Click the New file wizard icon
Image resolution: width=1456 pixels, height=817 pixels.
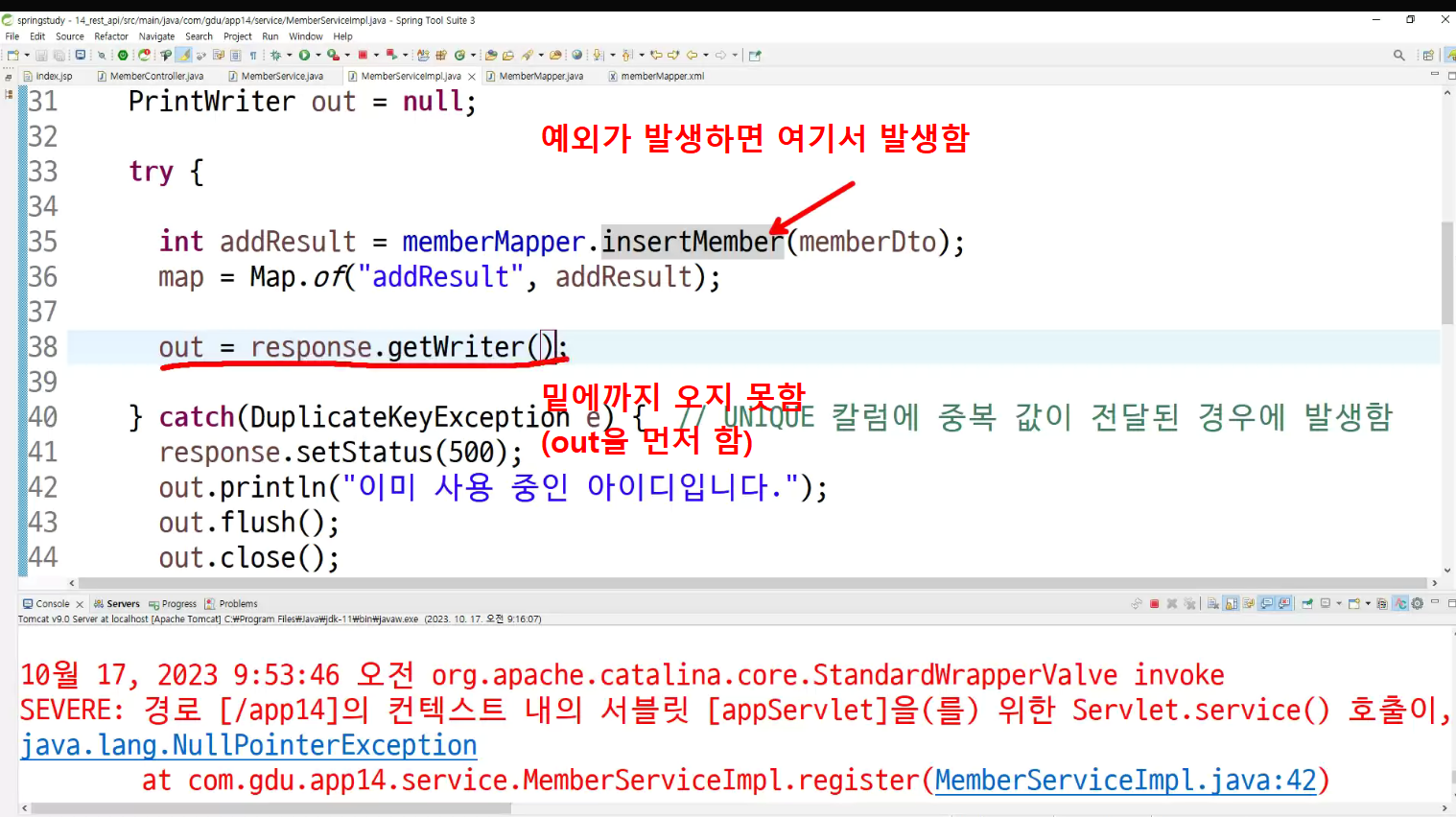pyautogui.click(x=12, y=56)
